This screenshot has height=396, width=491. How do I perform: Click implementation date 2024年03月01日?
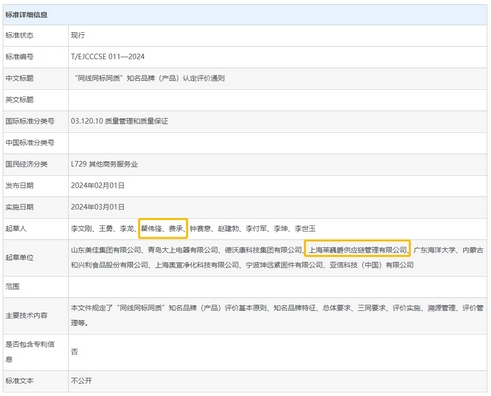coord(98,207)
